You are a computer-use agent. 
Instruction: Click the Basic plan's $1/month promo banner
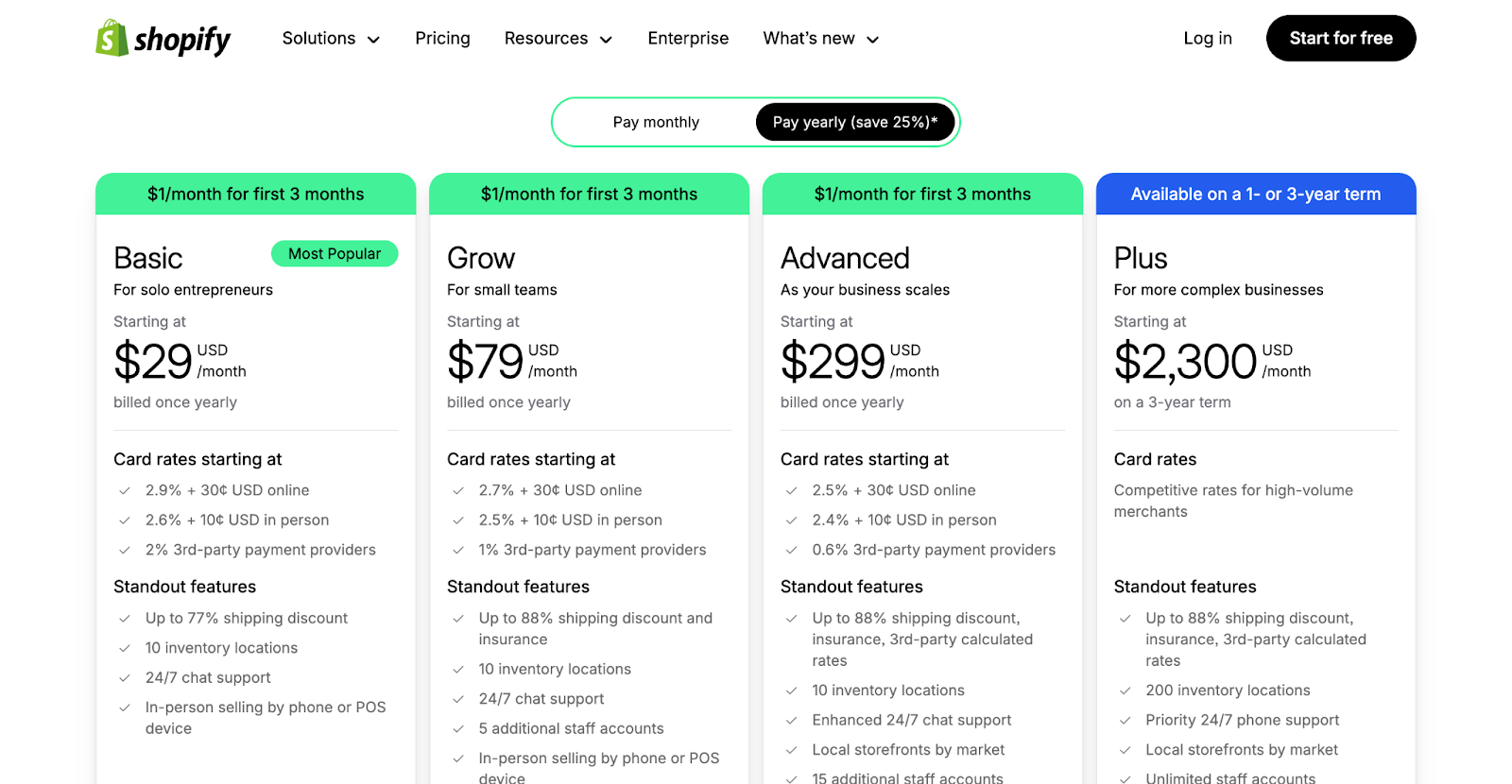point(255,194)
